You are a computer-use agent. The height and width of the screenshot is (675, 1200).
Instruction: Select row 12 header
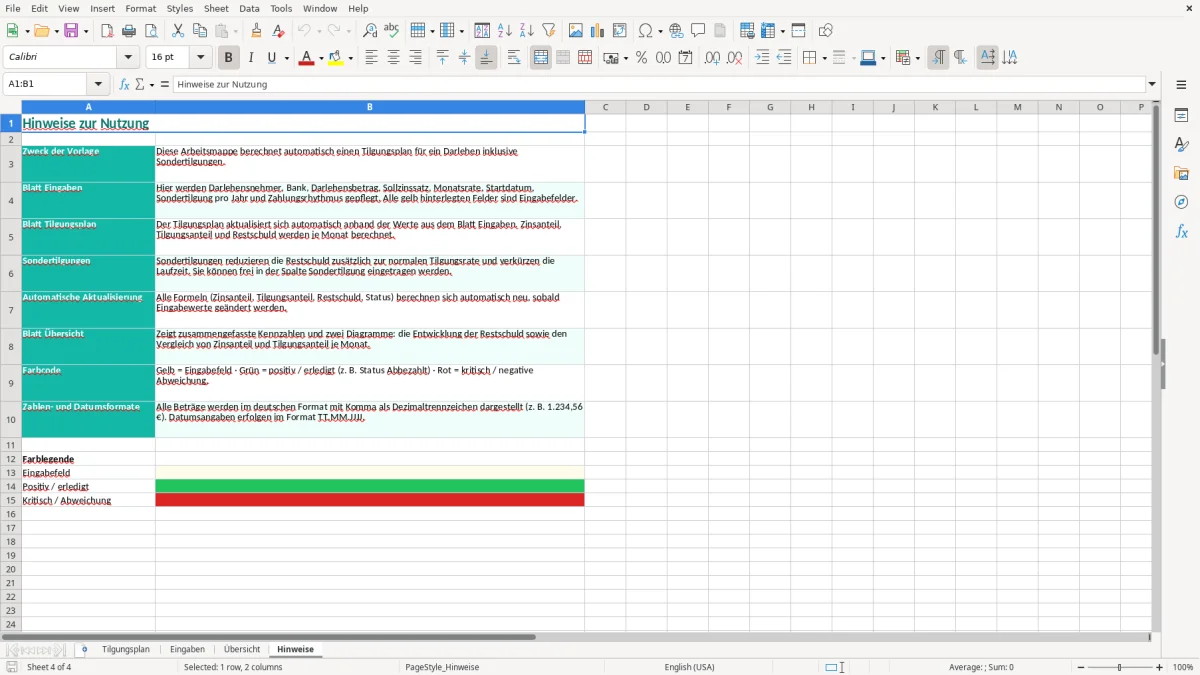11,459
